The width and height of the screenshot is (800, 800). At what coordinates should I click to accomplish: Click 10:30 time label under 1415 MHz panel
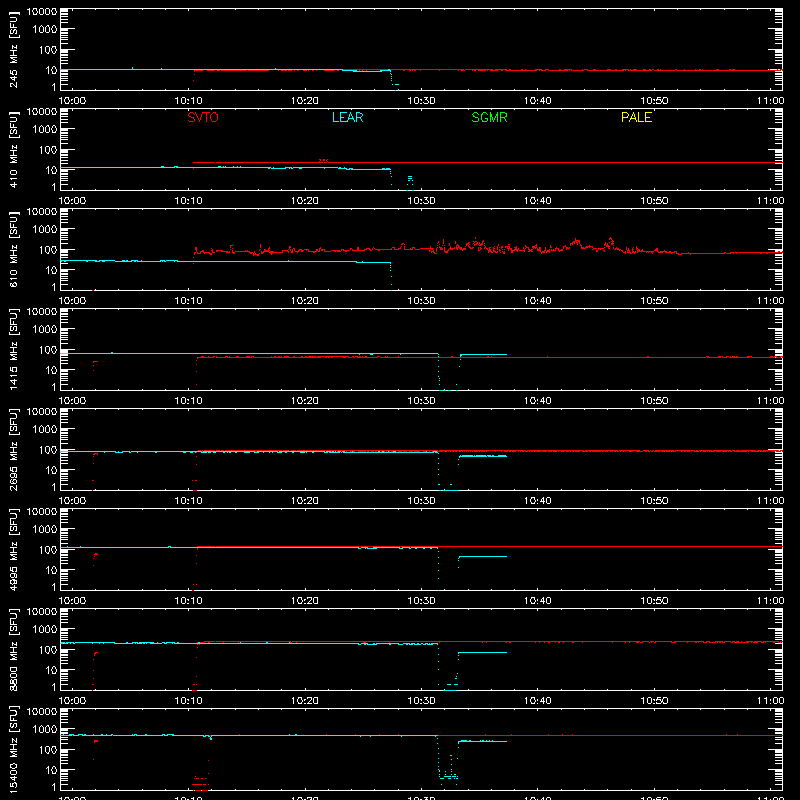[x=421, y=401]
